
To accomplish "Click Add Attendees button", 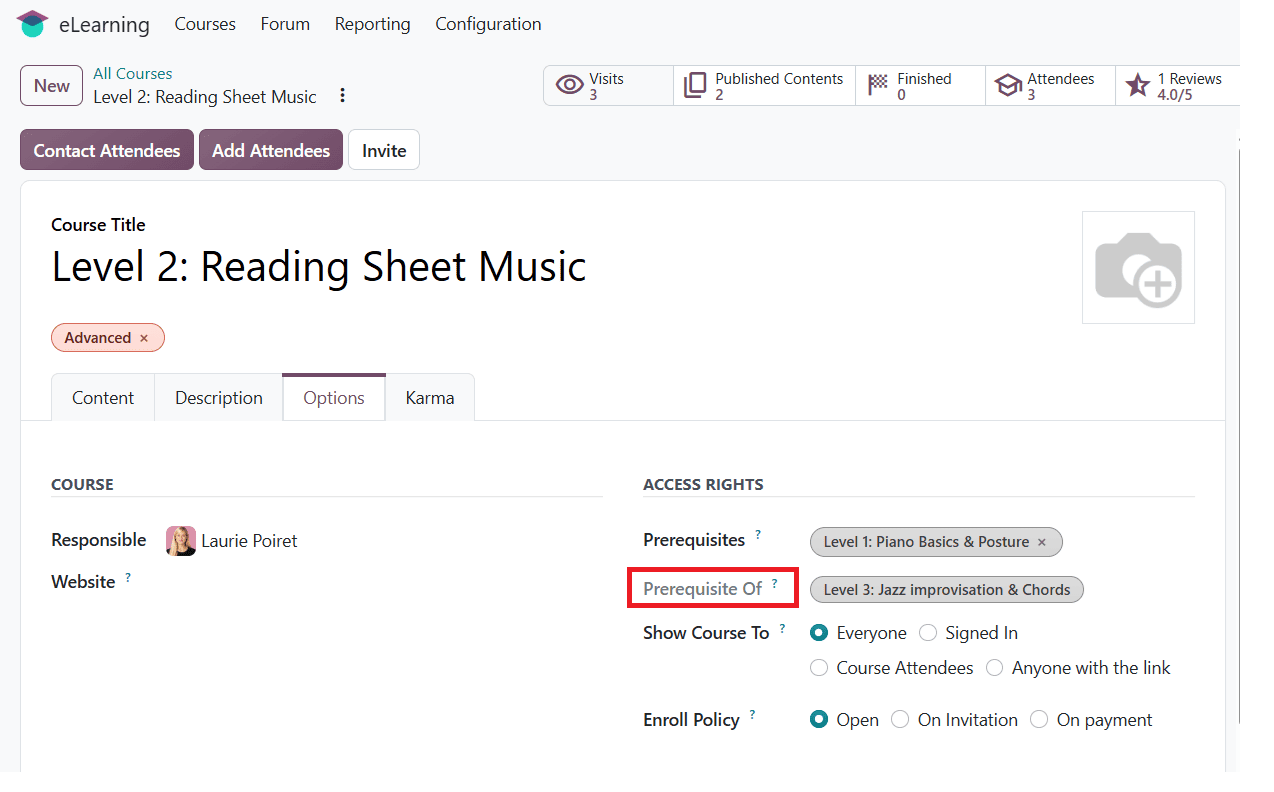I will coord(271,150).
